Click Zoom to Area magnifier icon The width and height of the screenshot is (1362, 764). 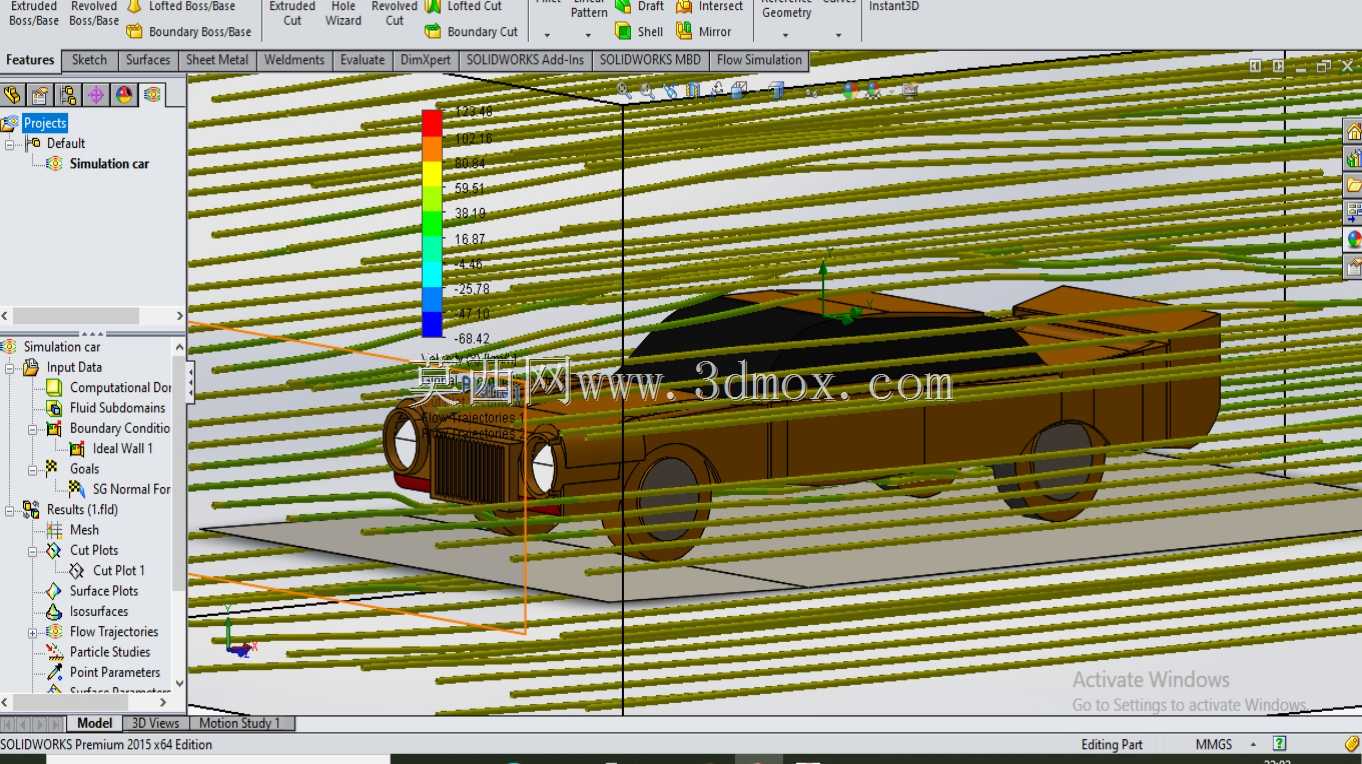tap(647, 90)
